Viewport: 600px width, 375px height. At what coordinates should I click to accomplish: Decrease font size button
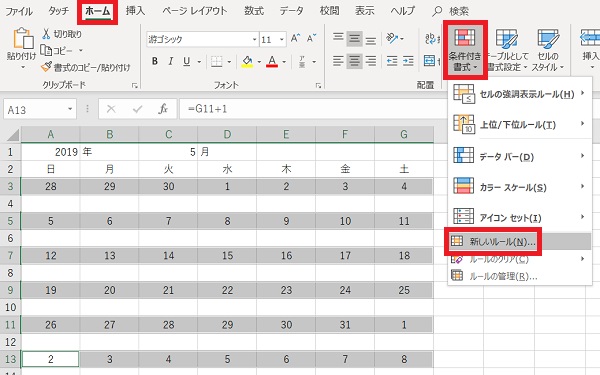pyautogui.click(x=311, y=38)
